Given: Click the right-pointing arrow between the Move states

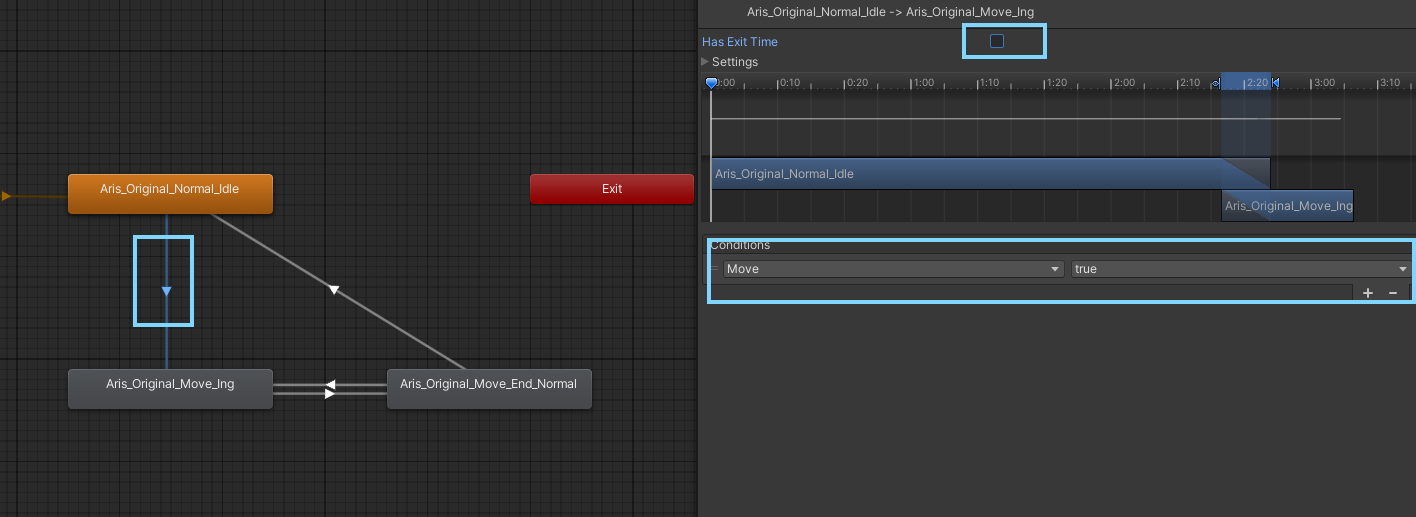Looking at the screenshot, I should [x=329, y=394].
